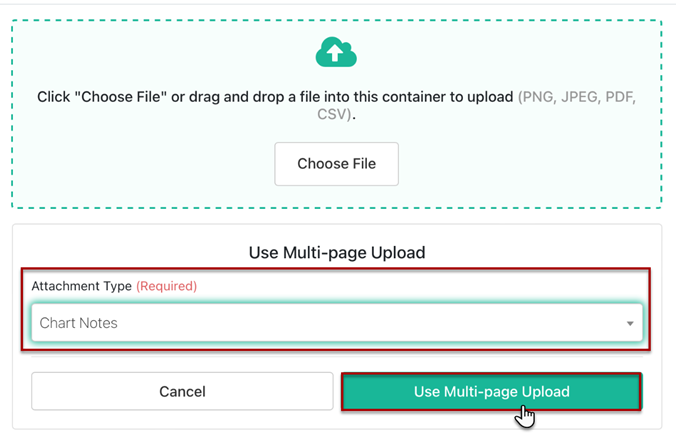Select the Chart Notes value text

point(79,323)
